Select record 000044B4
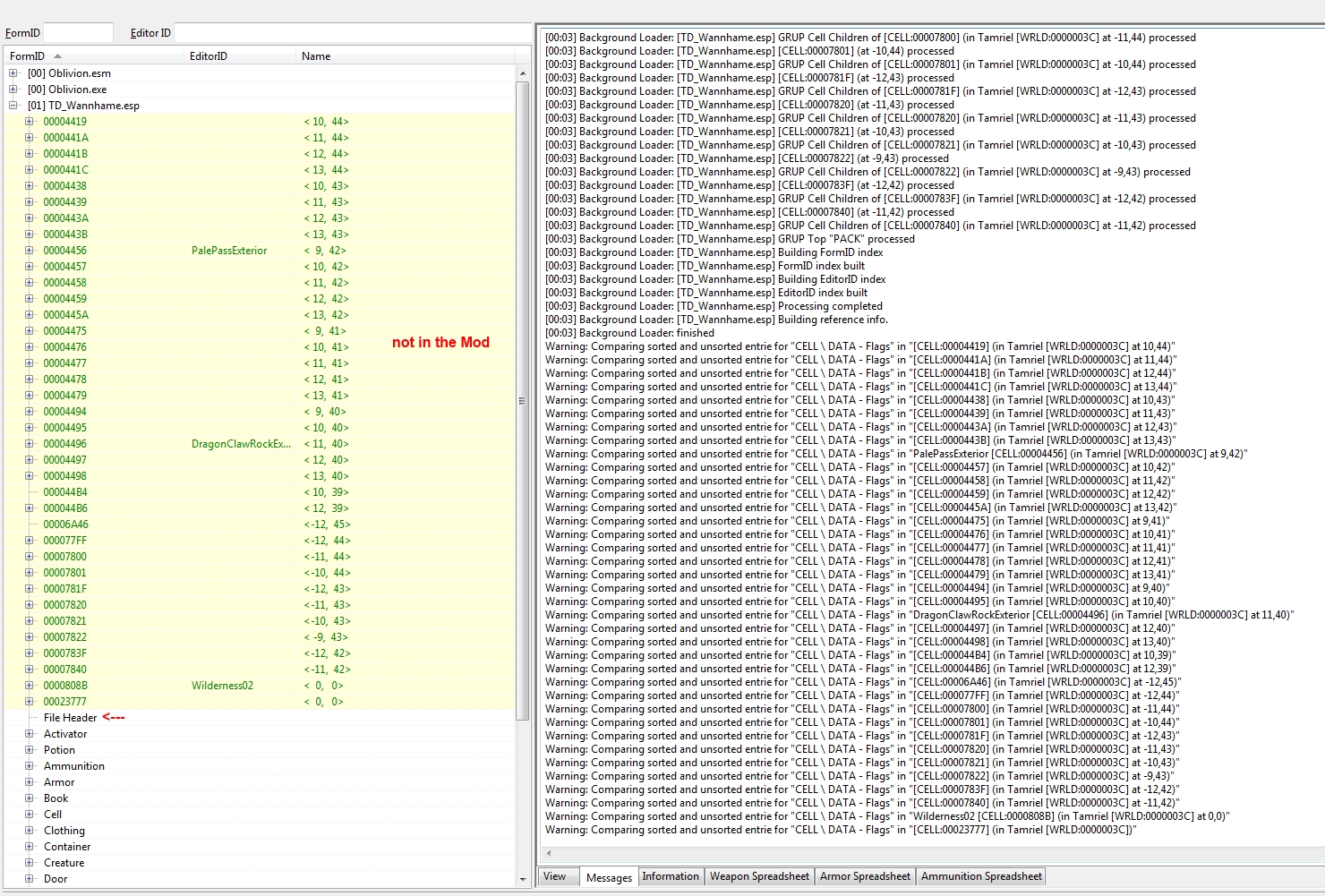1325x896 pixels. (260, 492)
